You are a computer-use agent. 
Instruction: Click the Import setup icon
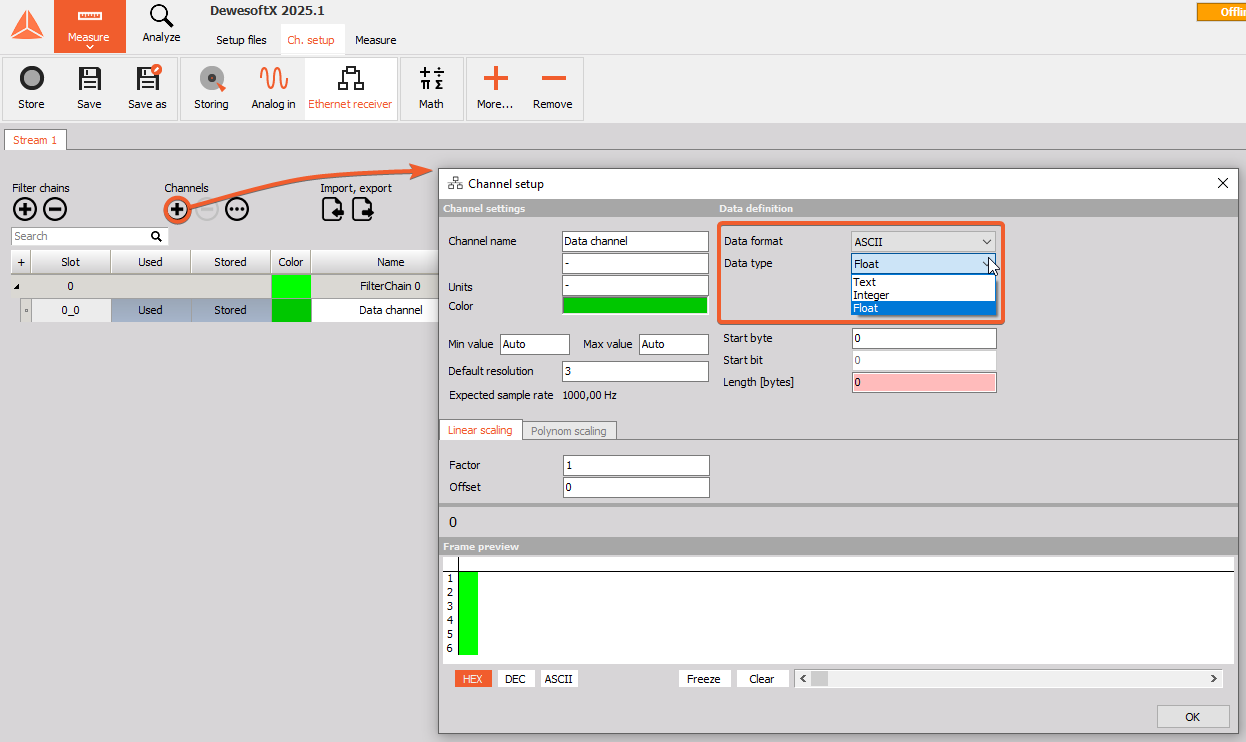click(x=333, y=209)
